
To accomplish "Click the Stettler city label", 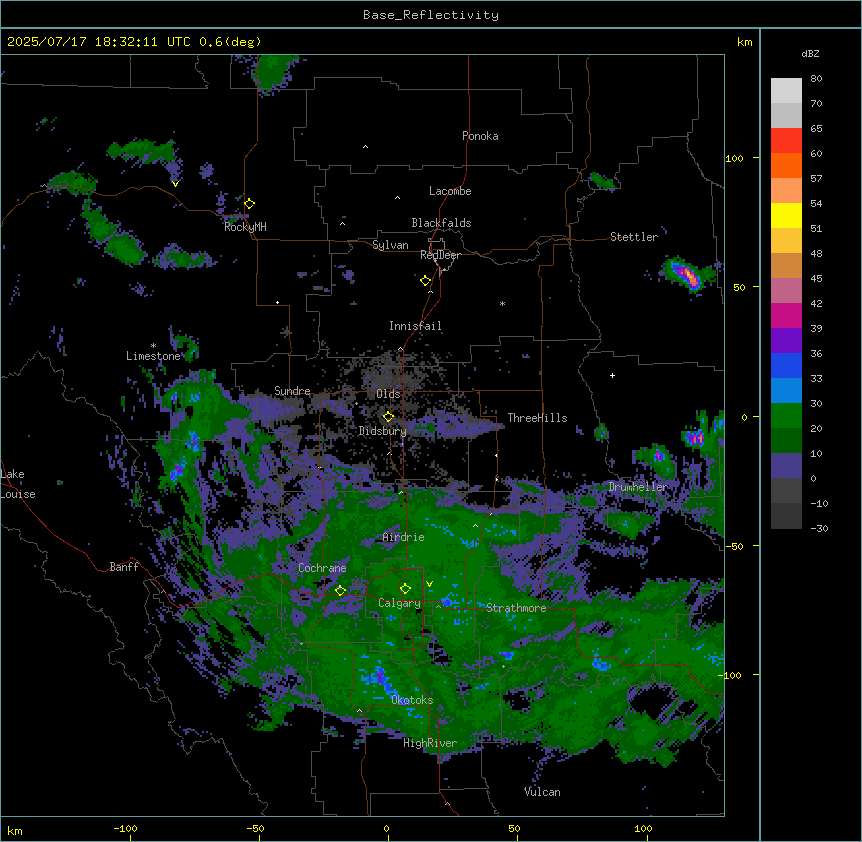I will click(634, 237).
